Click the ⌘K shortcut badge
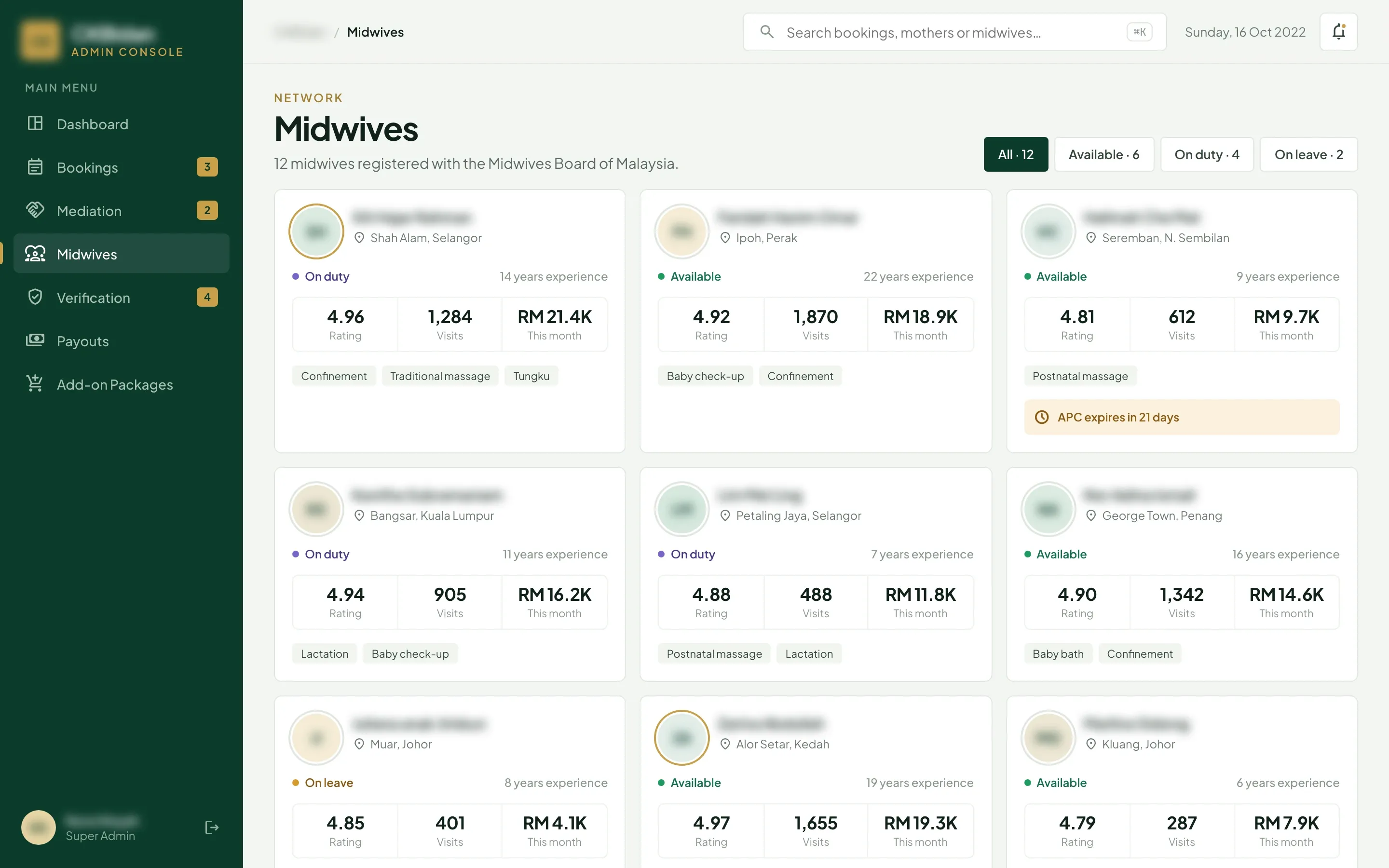1389x868 pixels. tap(1139, 32)
